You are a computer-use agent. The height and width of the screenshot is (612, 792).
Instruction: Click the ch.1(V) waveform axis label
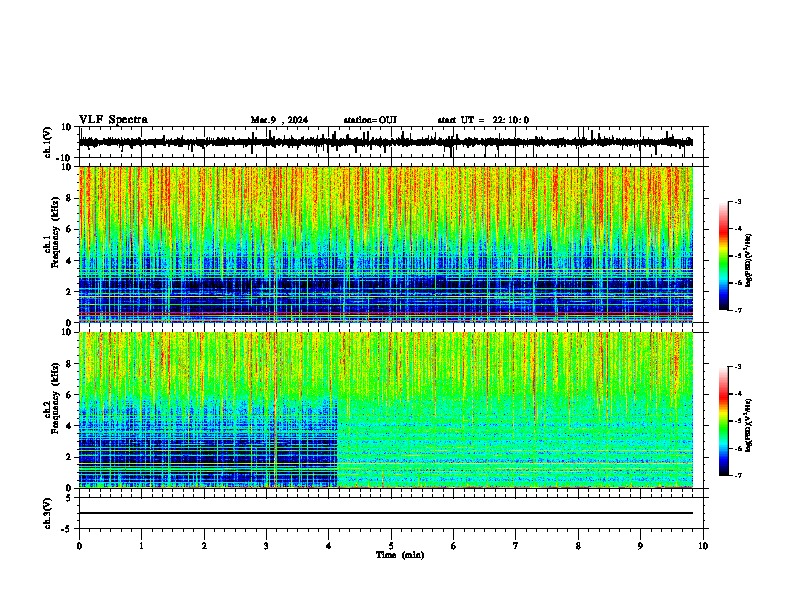(47, 142)
